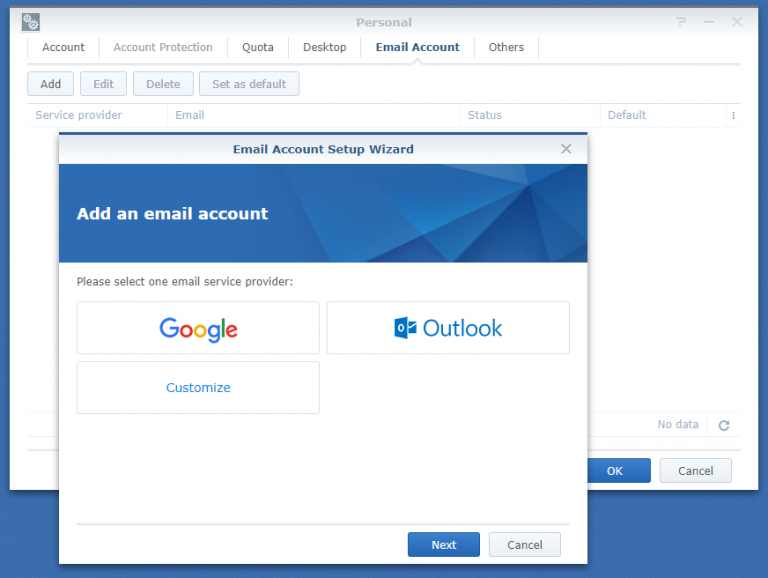Click the Add button in Personal window

point(50,84)
